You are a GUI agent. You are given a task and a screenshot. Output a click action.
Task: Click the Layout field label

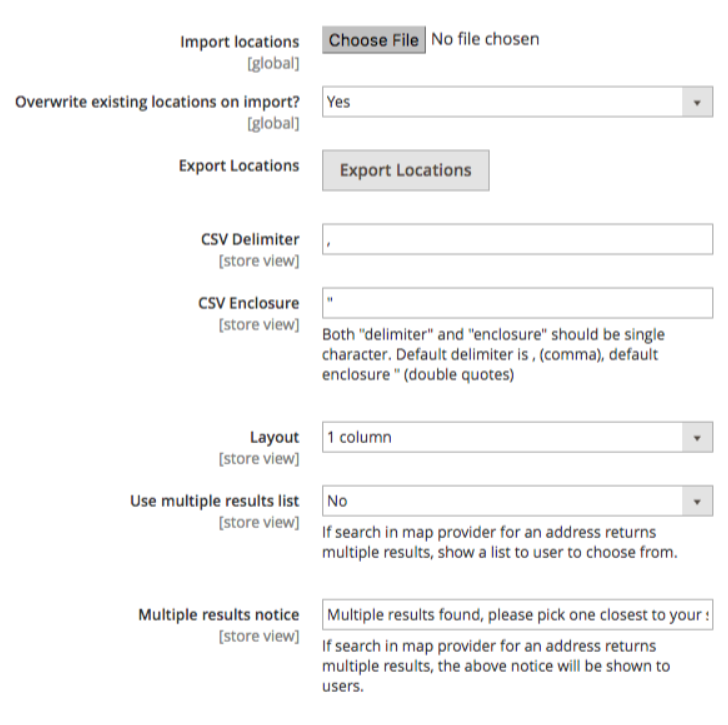tap(274, 437)
